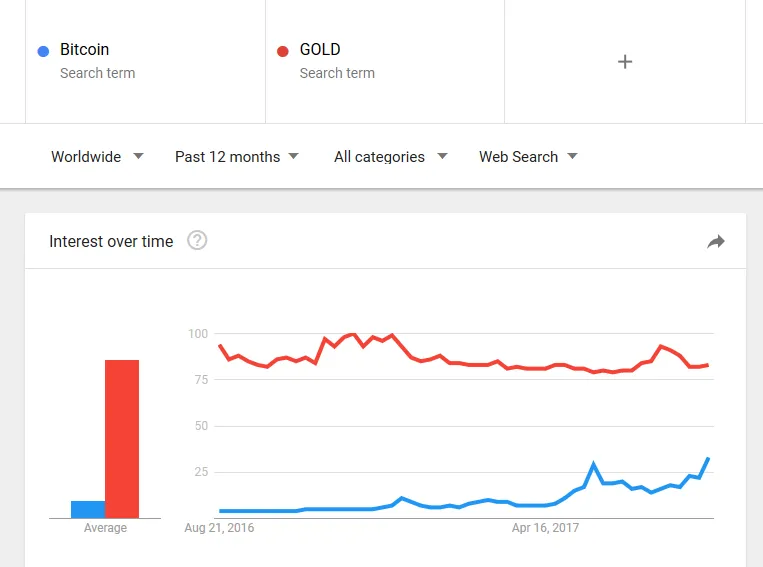
Task: Click the share arrow icon
Action: [716, 241]
